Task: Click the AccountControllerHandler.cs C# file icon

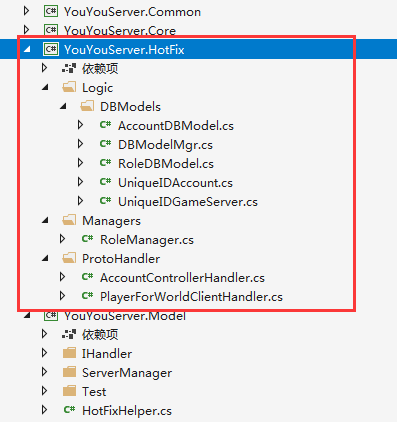Action: pos(87,277)
